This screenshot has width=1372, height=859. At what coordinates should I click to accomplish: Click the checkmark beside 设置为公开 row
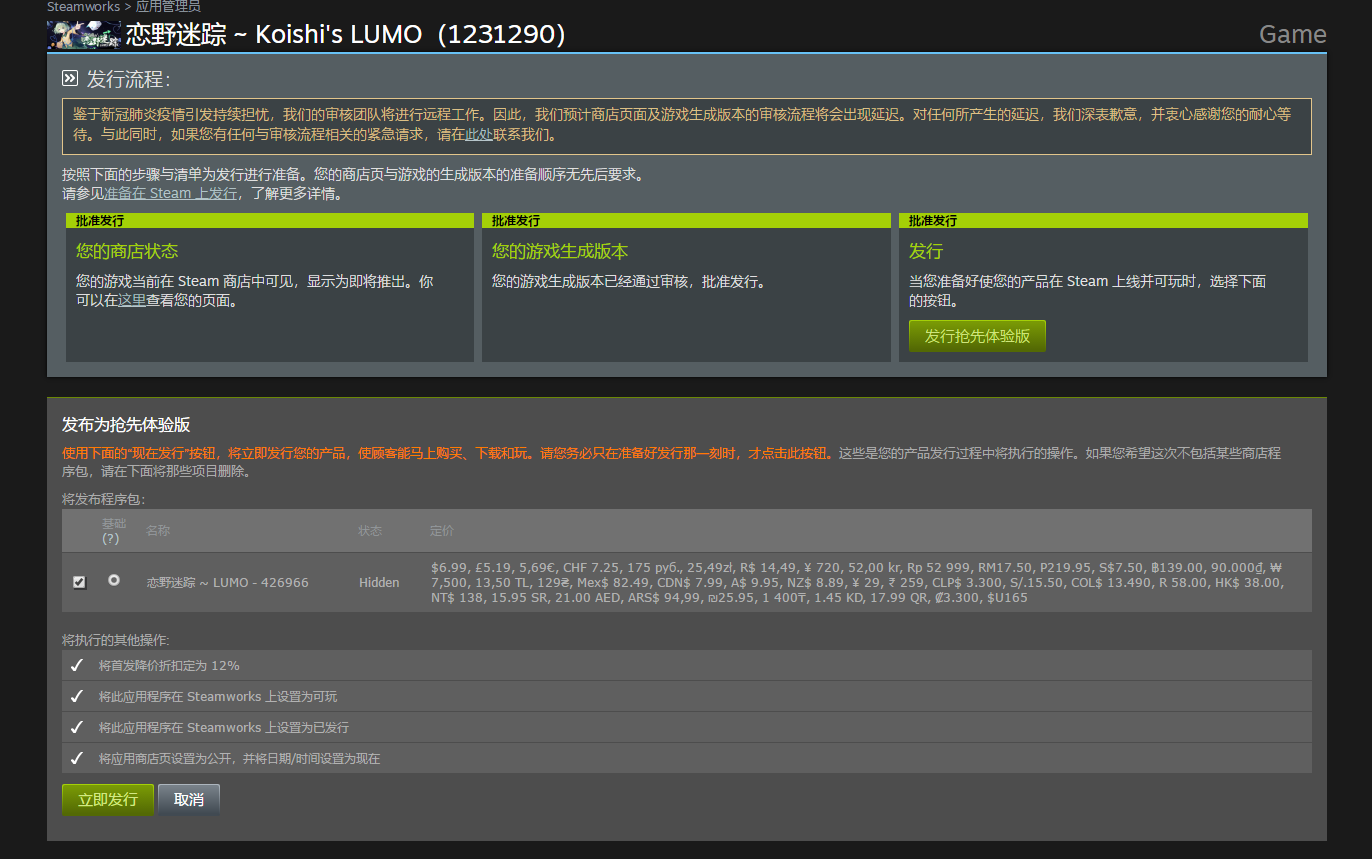click(77, 758)
